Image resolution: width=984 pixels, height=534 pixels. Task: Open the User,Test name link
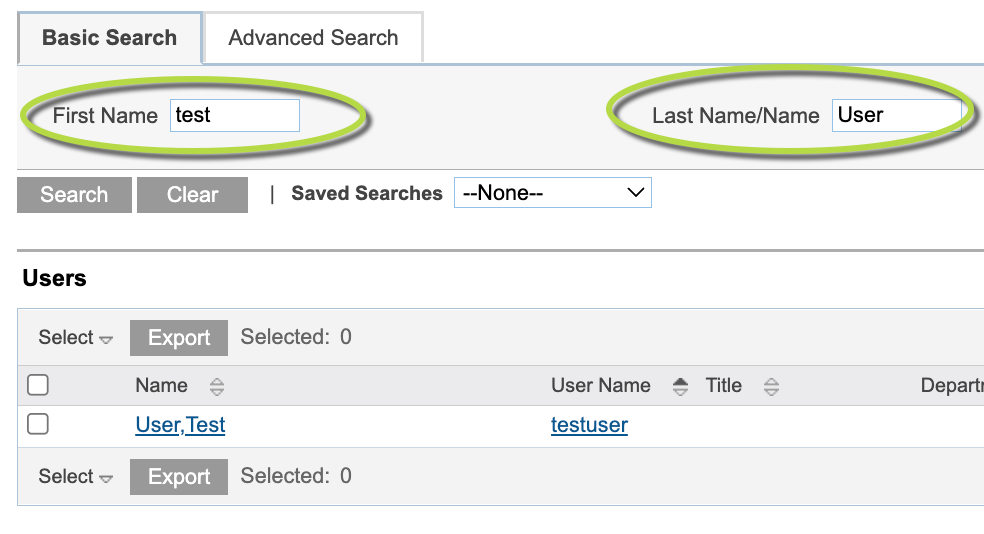click(x=180, y=425)
